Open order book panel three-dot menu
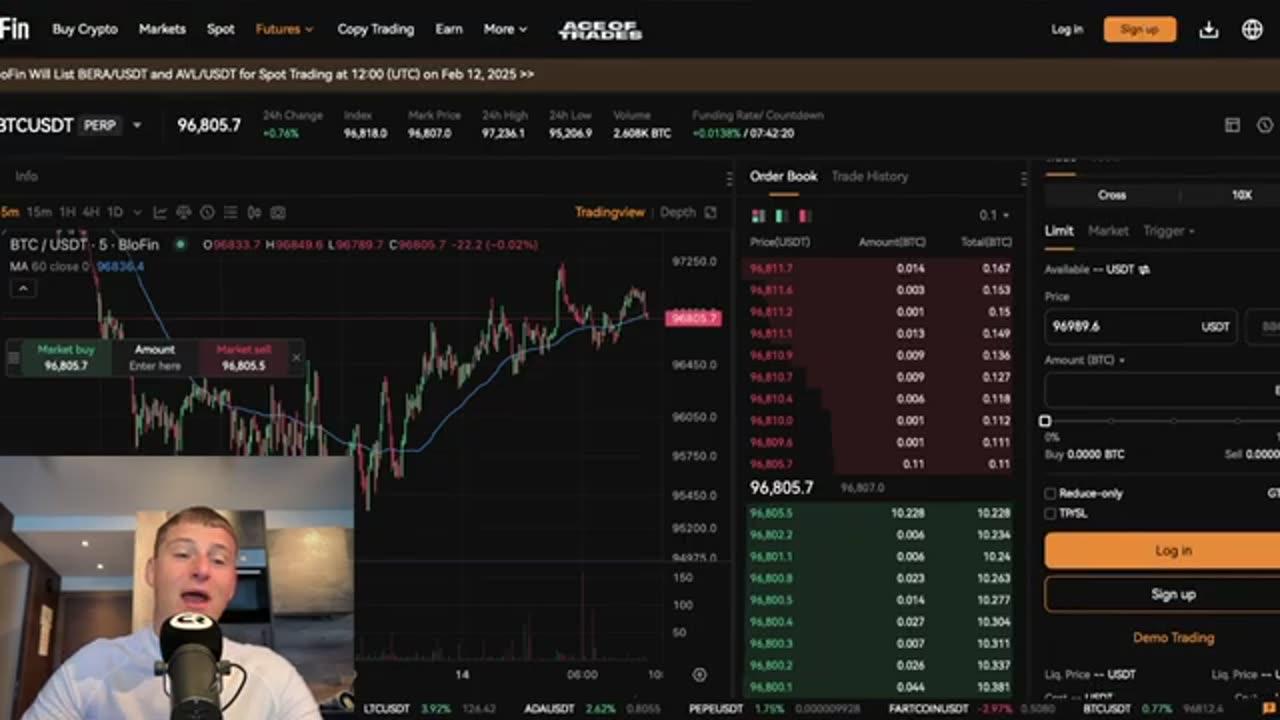This screenshot has height=720, width=1280. coord(1023,178)
